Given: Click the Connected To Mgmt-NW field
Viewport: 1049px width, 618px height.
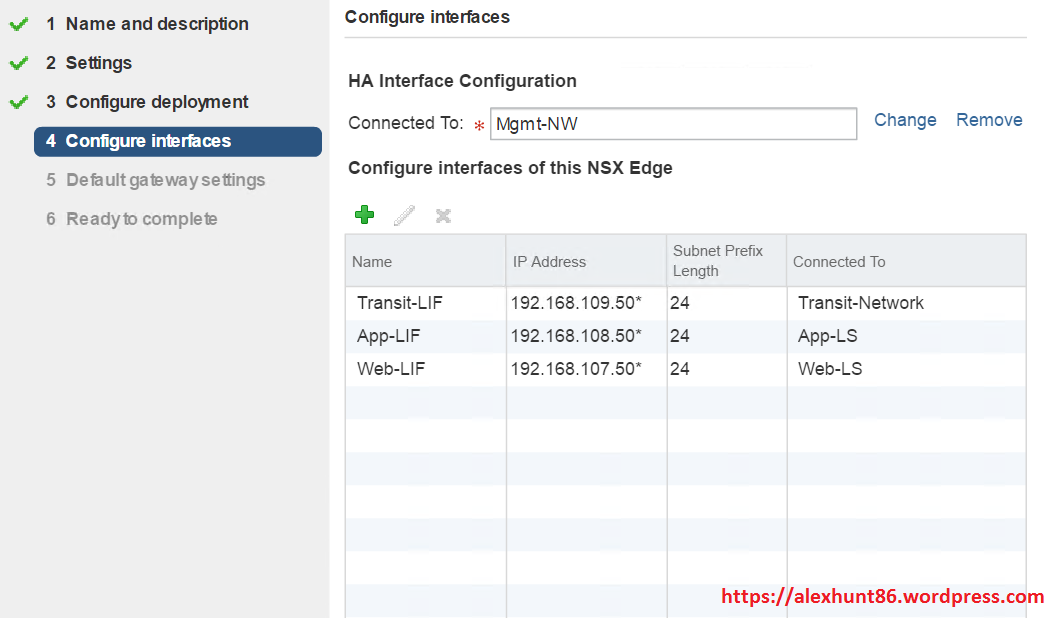Looking at the screenshot, I should click(672, 124).
